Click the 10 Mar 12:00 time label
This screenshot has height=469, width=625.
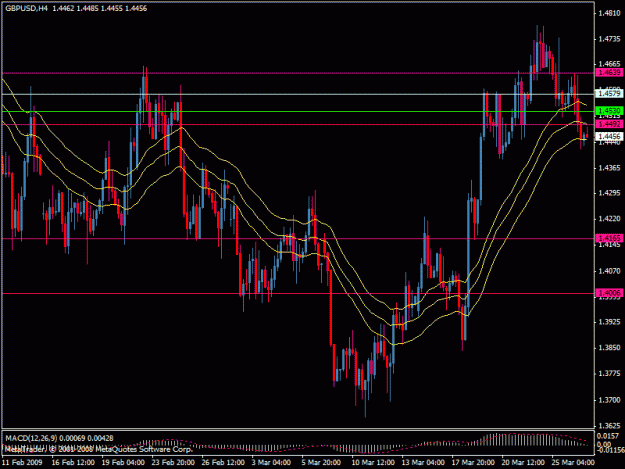click(x=373, y=463)
